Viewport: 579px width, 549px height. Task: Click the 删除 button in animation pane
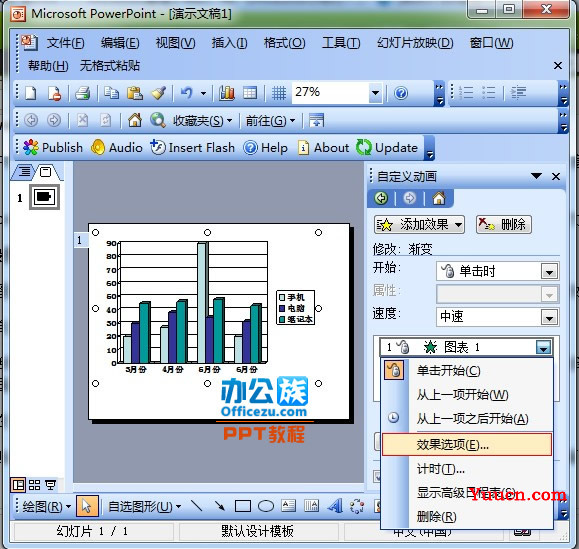[x=504, y=224]
